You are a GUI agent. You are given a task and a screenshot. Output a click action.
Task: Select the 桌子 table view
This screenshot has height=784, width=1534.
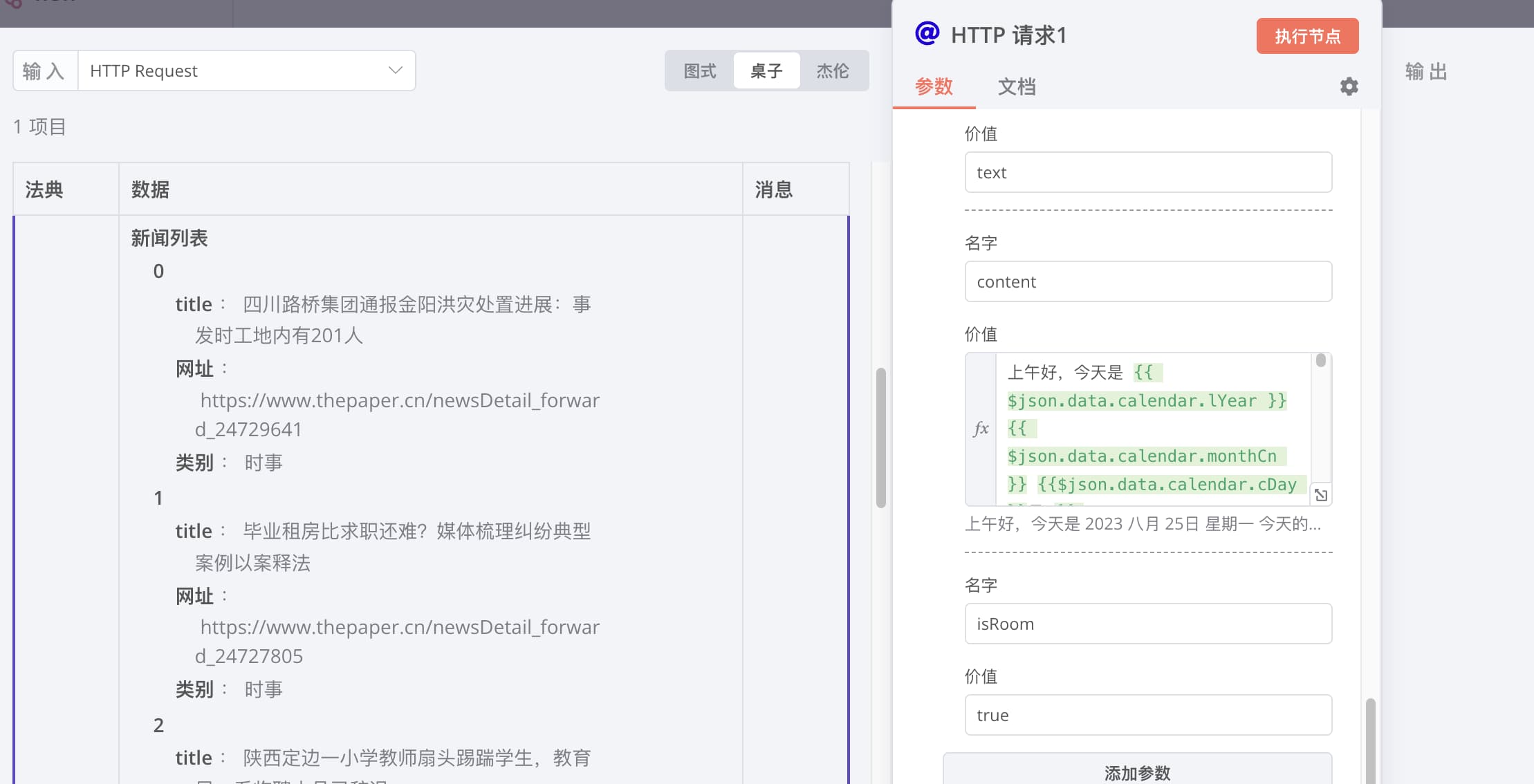(x=766, y=71)
